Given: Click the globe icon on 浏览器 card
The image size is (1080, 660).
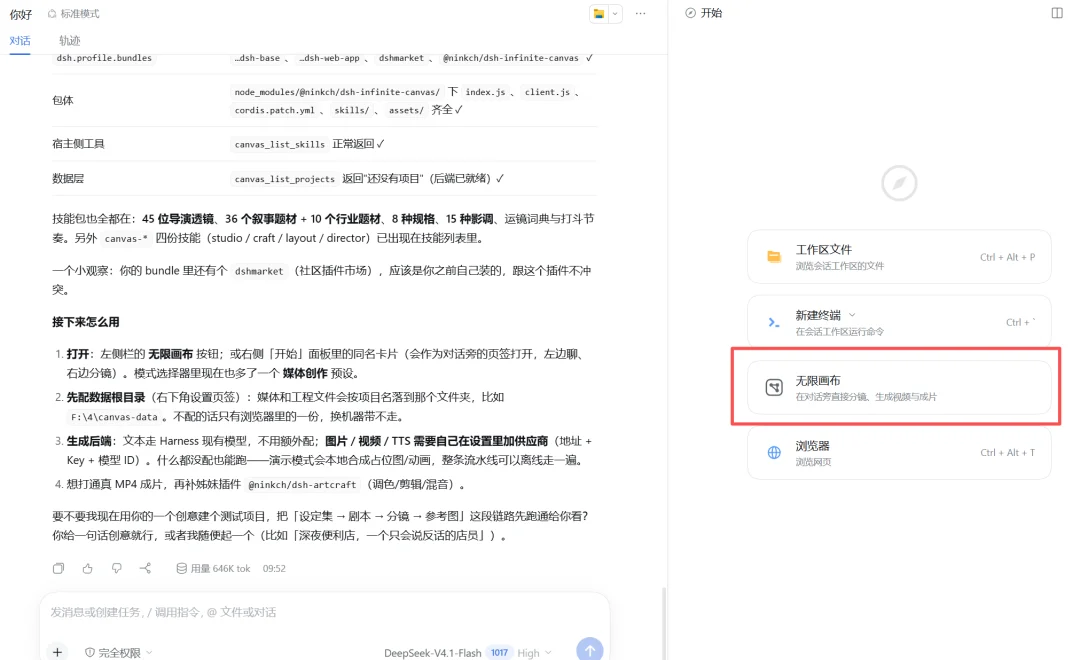Looking at the screenshot, I should (x=774, y=453).
